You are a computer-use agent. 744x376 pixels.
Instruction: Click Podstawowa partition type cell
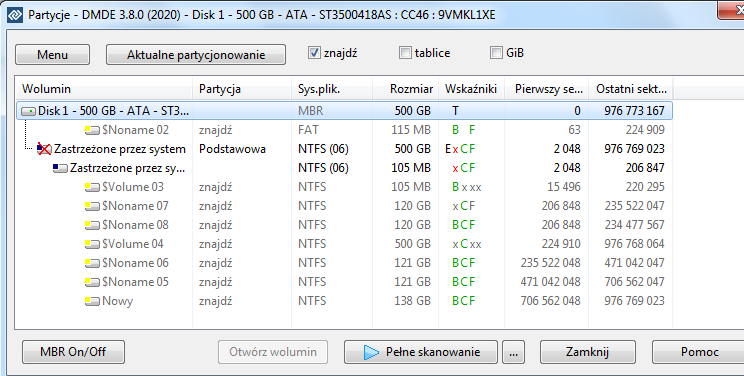[232, 149]
